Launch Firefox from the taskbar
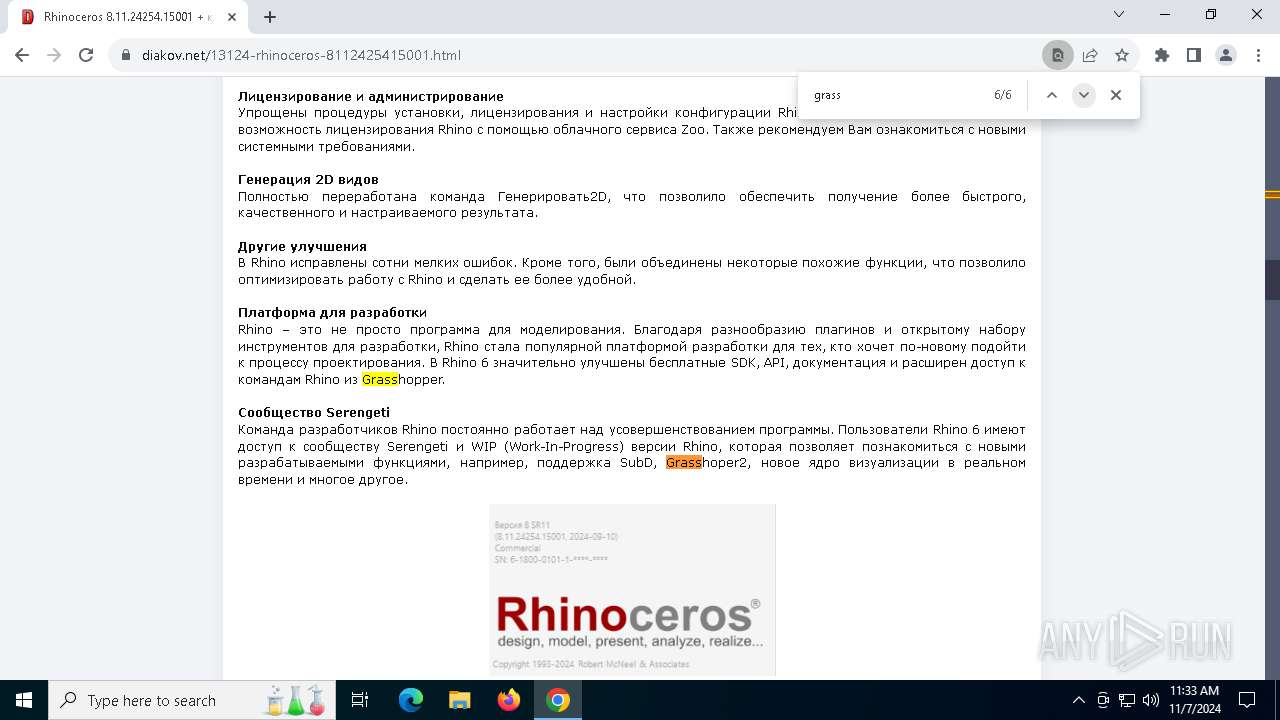1280x720 pixels. pos(508,700)
